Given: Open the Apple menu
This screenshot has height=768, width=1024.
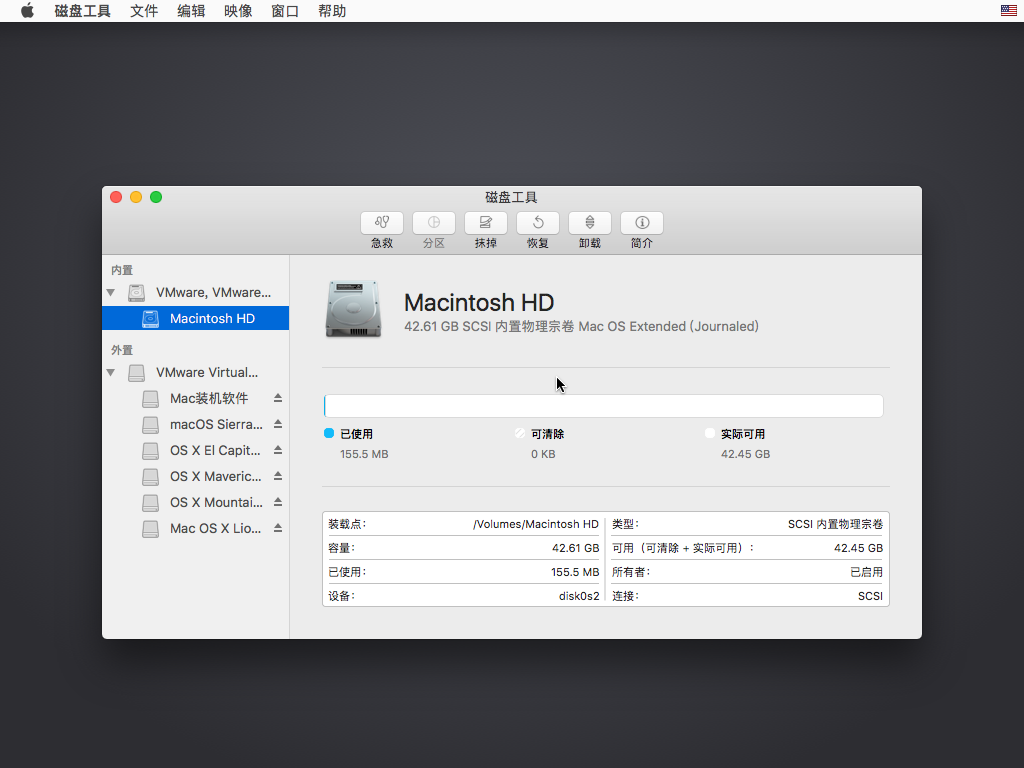Looking at the screenshot, I should (27, 10).
